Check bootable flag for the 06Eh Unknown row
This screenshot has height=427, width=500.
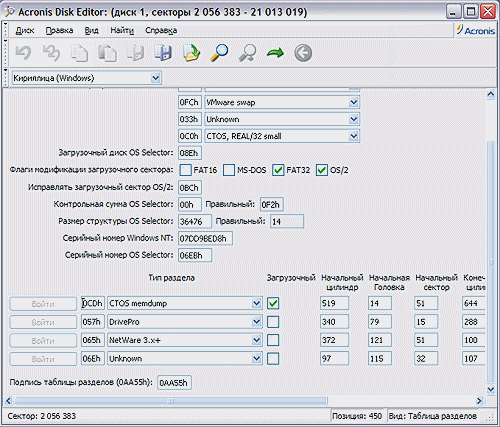pos(273,359)
